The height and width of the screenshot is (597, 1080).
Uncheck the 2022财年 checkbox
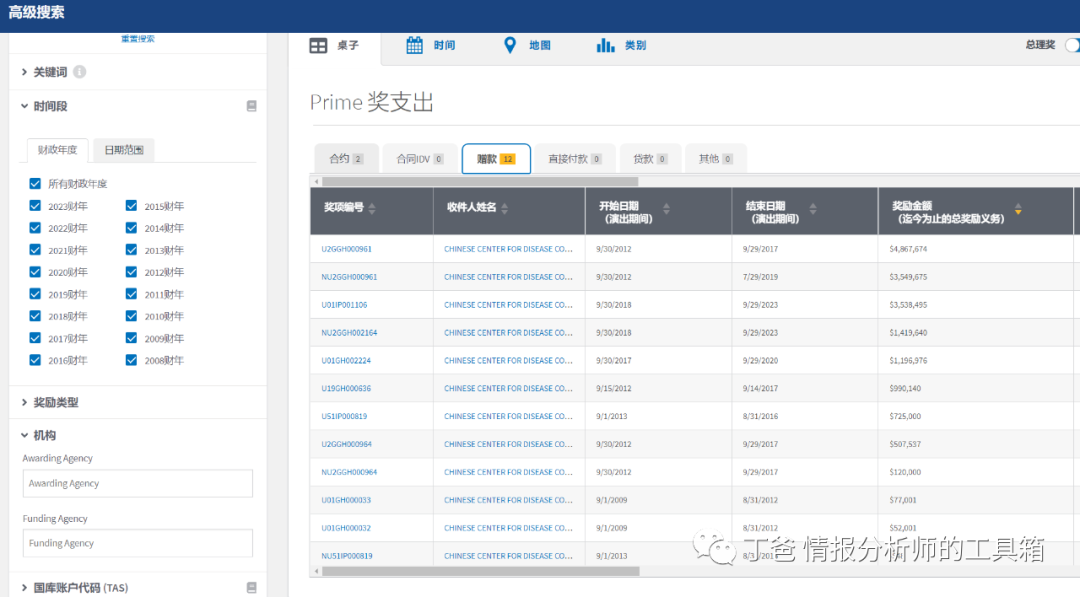pos(35,227)
